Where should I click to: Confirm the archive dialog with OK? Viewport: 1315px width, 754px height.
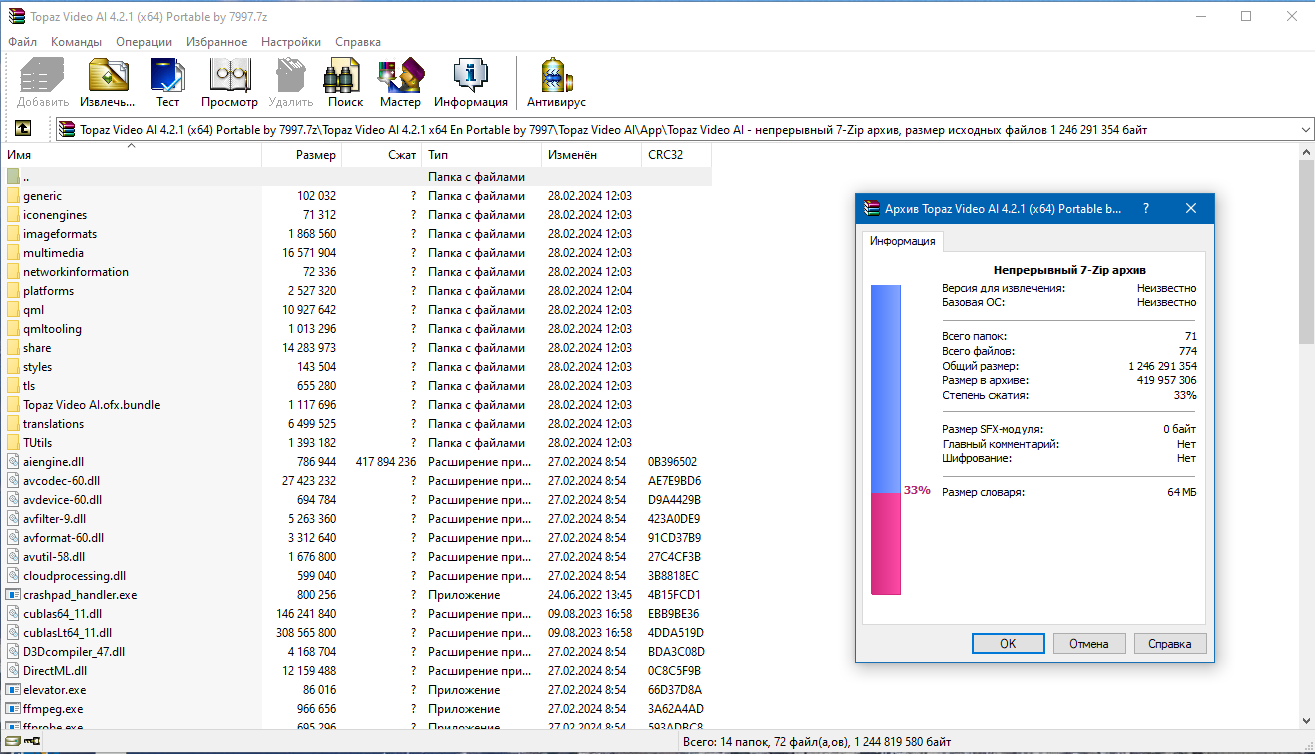click(1008, 643)
